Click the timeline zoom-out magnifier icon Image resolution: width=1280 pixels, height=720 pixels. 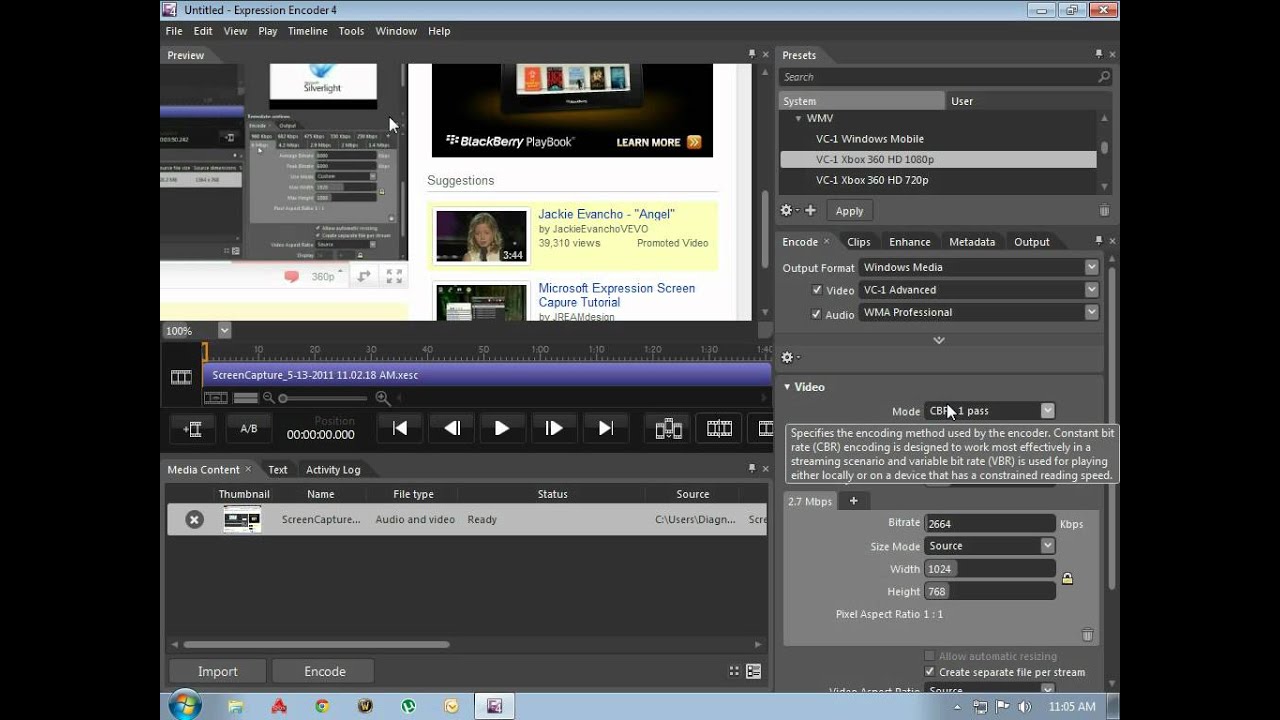point(268,398)
